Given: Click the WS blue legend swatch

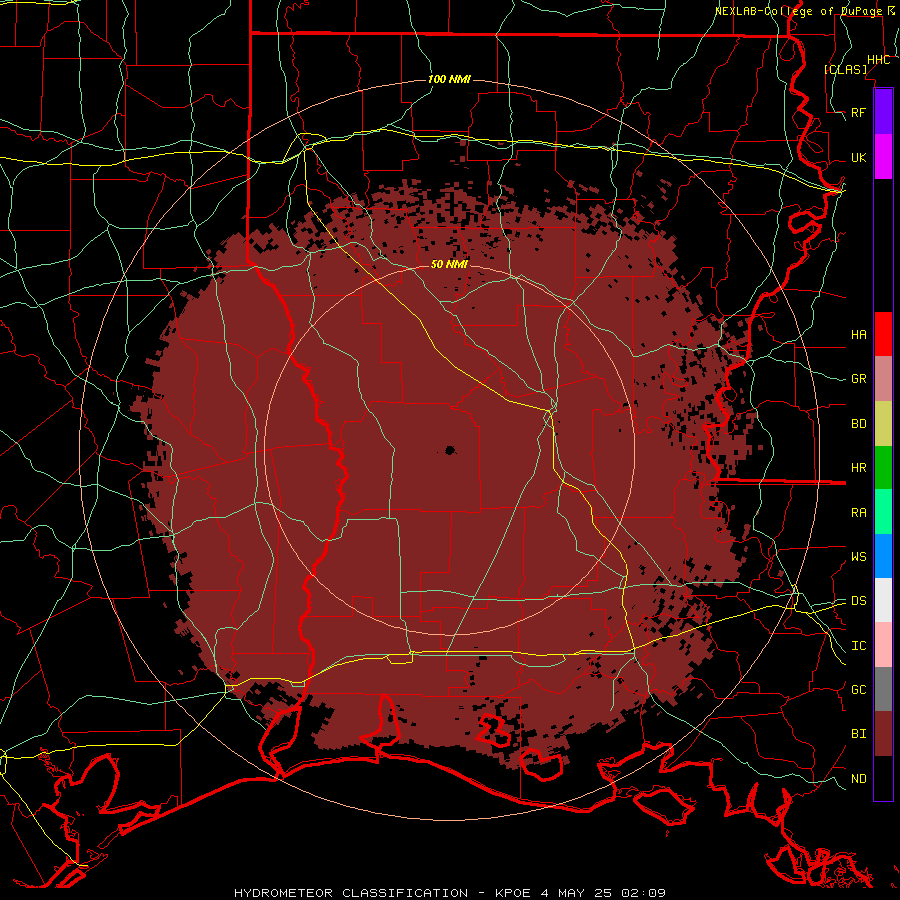Looking at the screenshot, I should click(x=883, y=556).
